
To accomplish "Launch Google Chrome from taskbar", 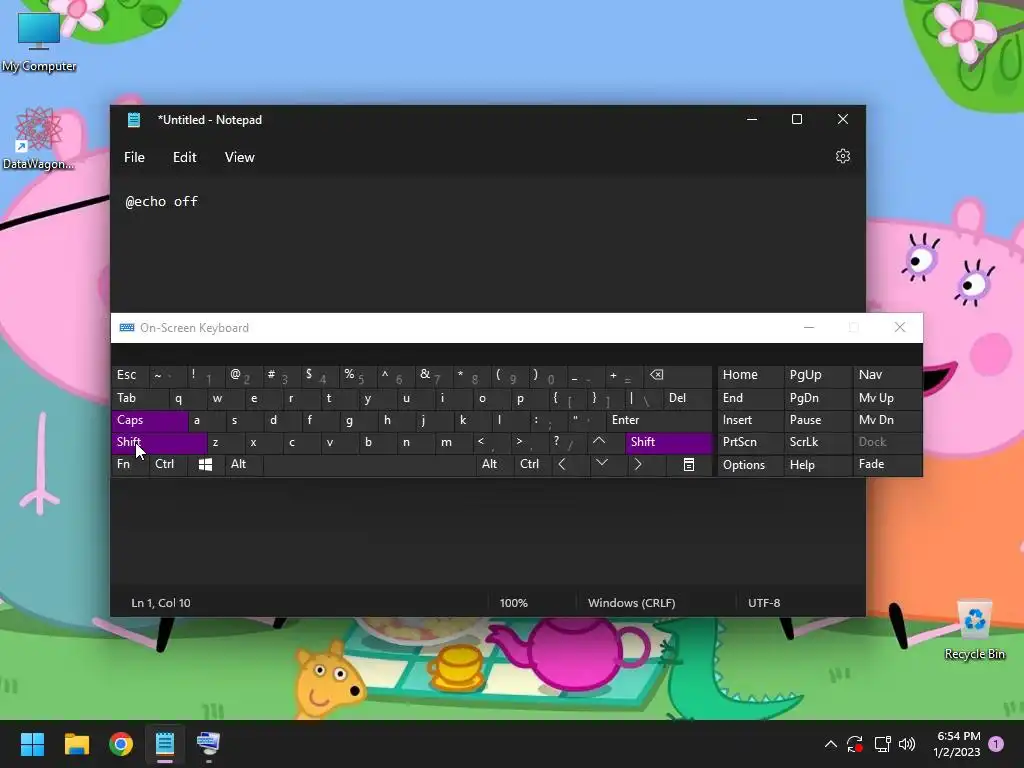I will click(x=121, y=744).
